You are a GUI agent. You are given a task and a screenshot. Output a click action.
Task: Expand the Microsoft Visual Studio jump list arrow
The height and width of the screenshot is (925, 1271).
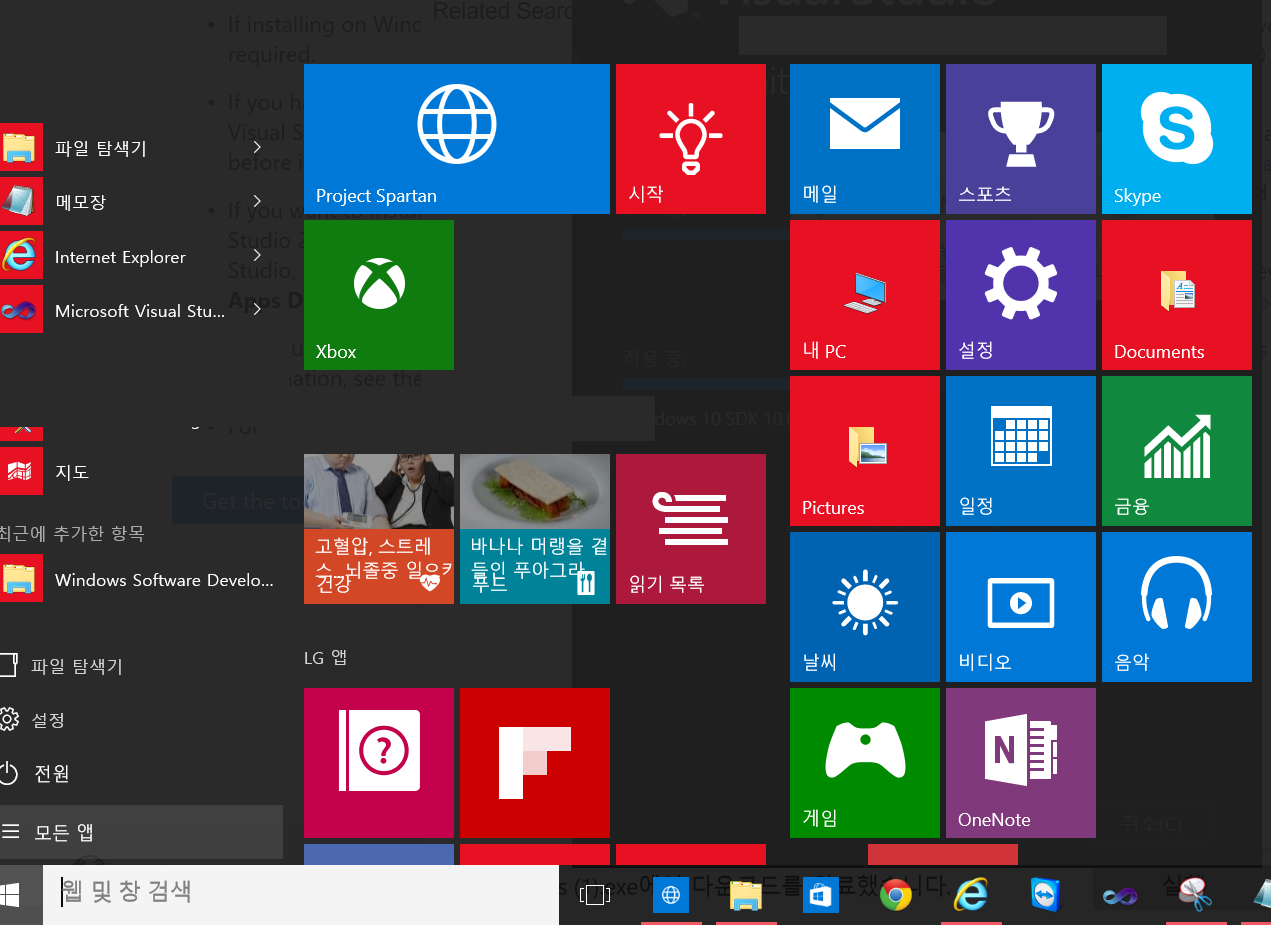pos(257,311)
